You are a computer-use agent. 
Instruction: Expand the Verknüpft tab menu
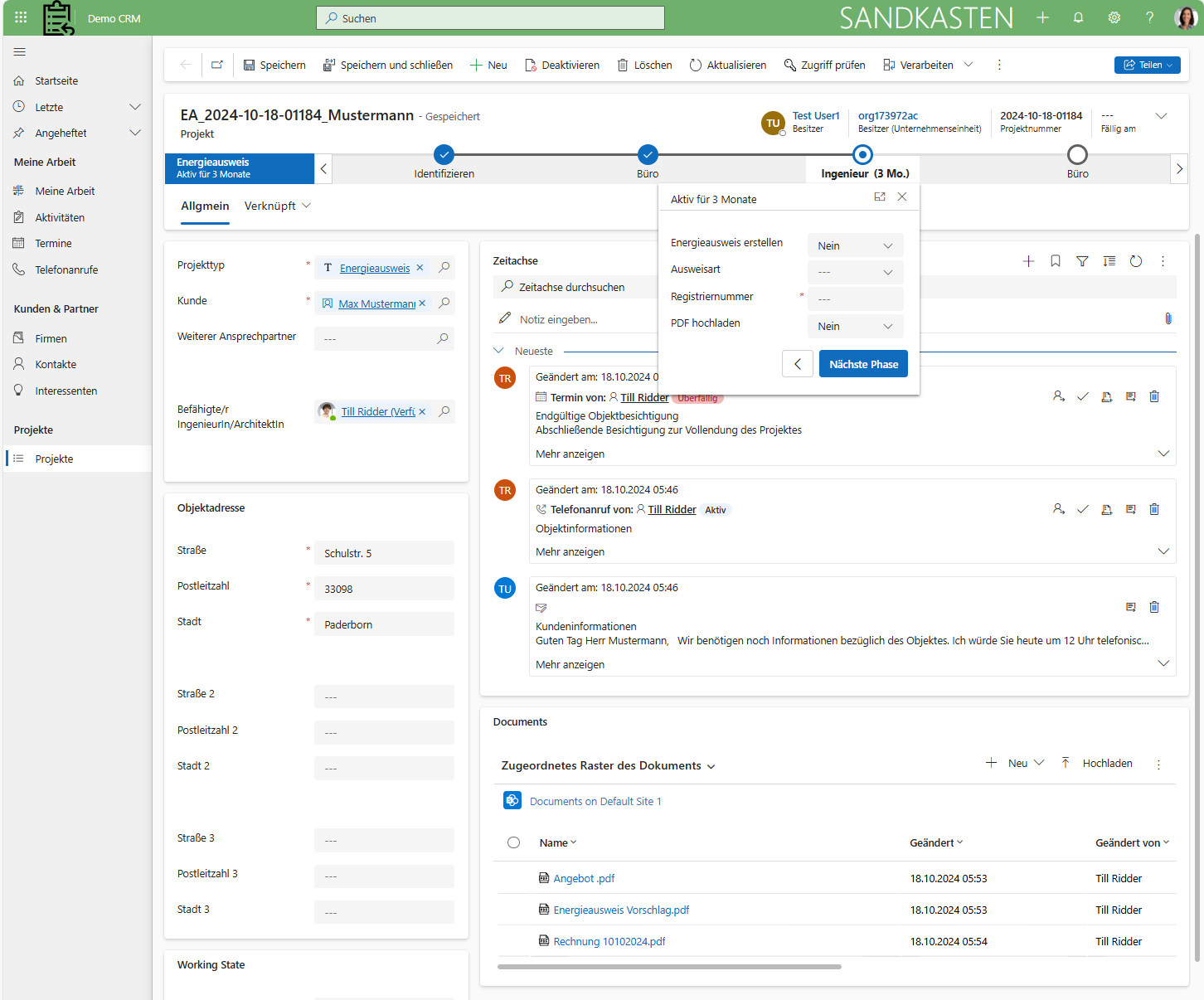307,206
